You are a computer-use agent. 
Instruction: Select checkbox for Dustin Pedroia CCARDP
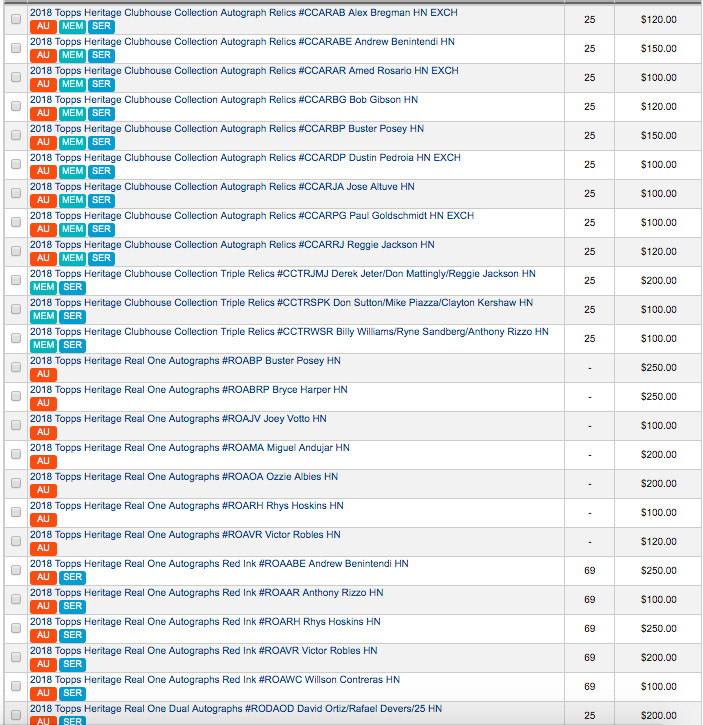(x=16, y=164)
